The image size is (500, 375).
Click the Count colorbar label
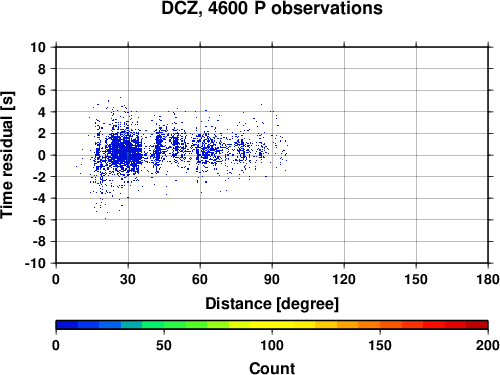[272, 368]
